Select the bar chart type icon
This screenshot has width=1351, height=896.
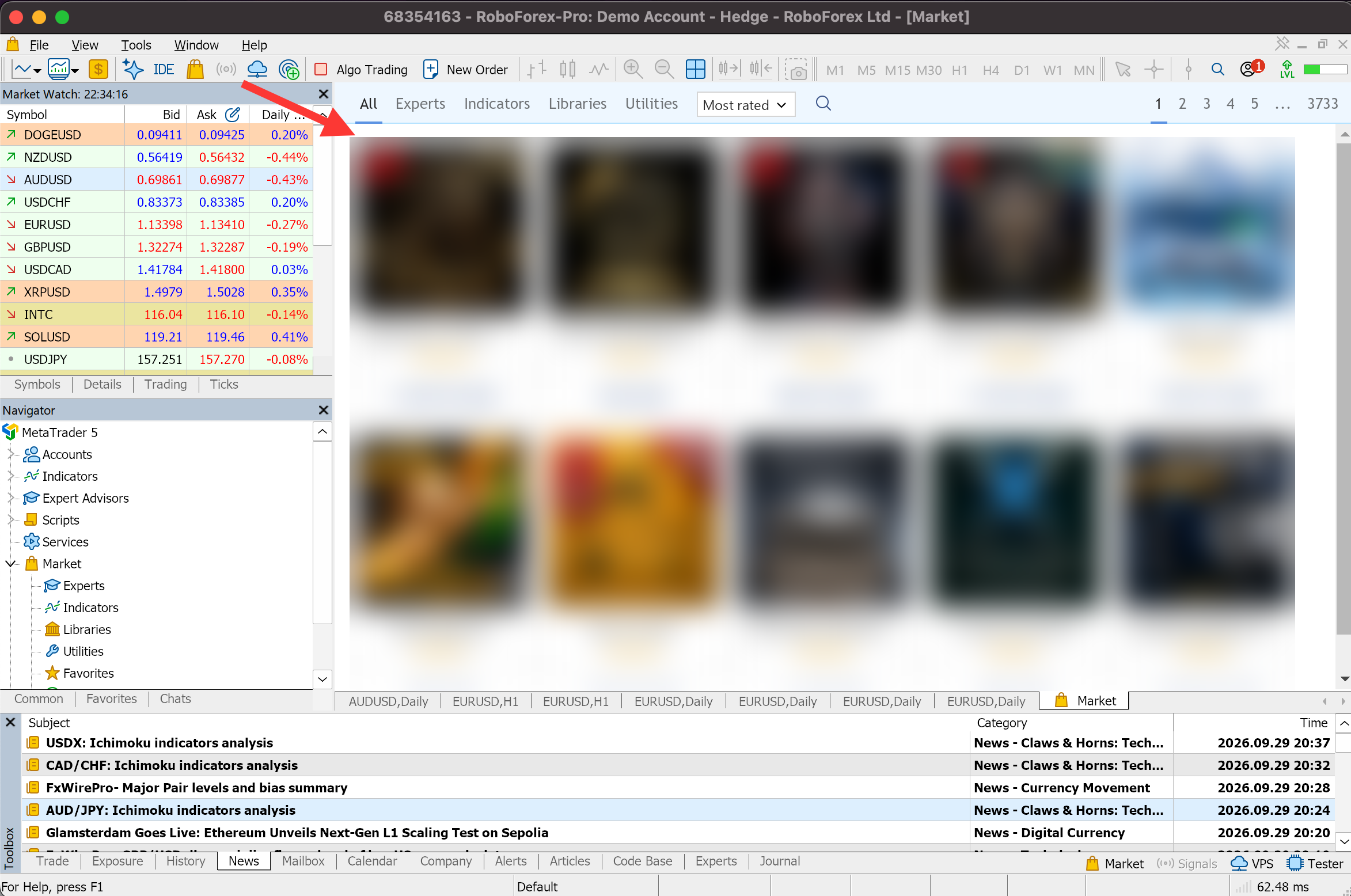coord(537,70)
